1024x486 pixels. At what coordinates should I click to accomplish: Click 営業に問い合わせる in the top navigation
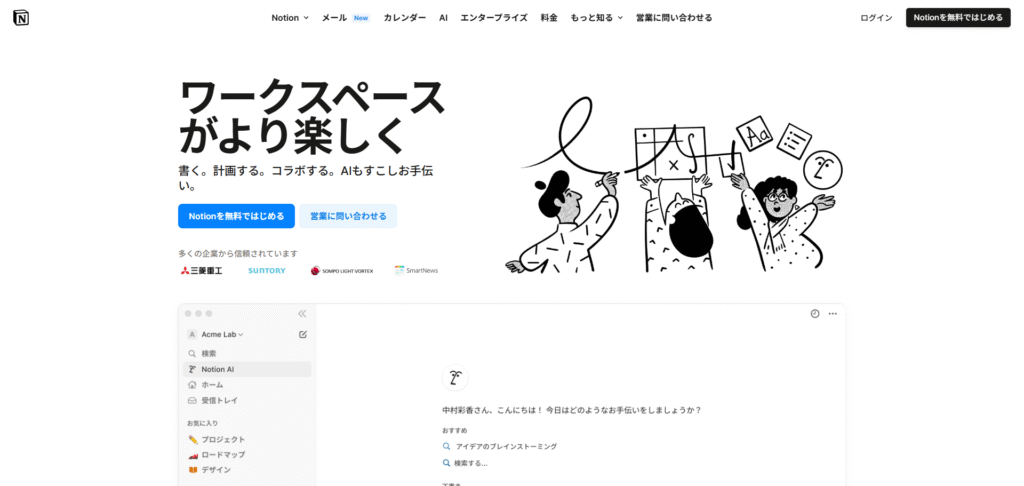click(674, 18)
